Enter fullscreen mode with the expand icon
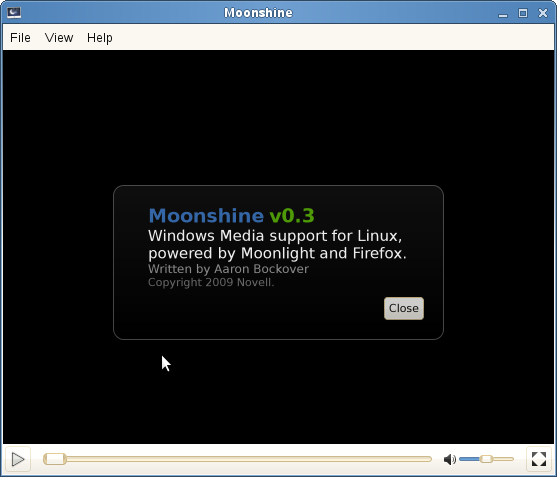This screenshot has width=557, height=477. point(539,459)
